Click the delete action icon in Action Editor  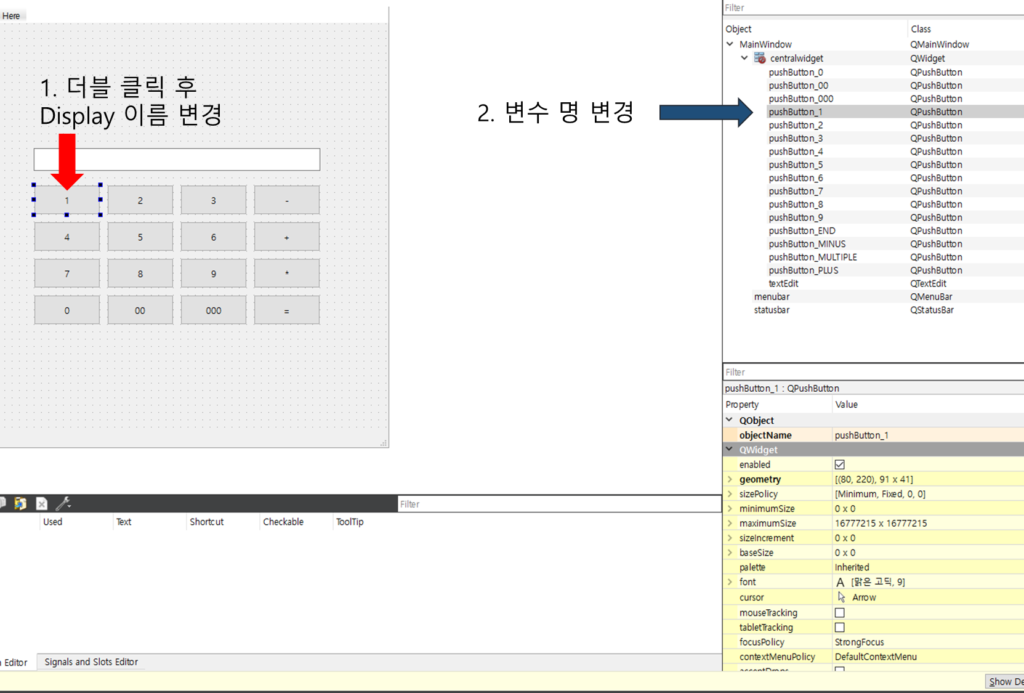click(x=41, y=503)
